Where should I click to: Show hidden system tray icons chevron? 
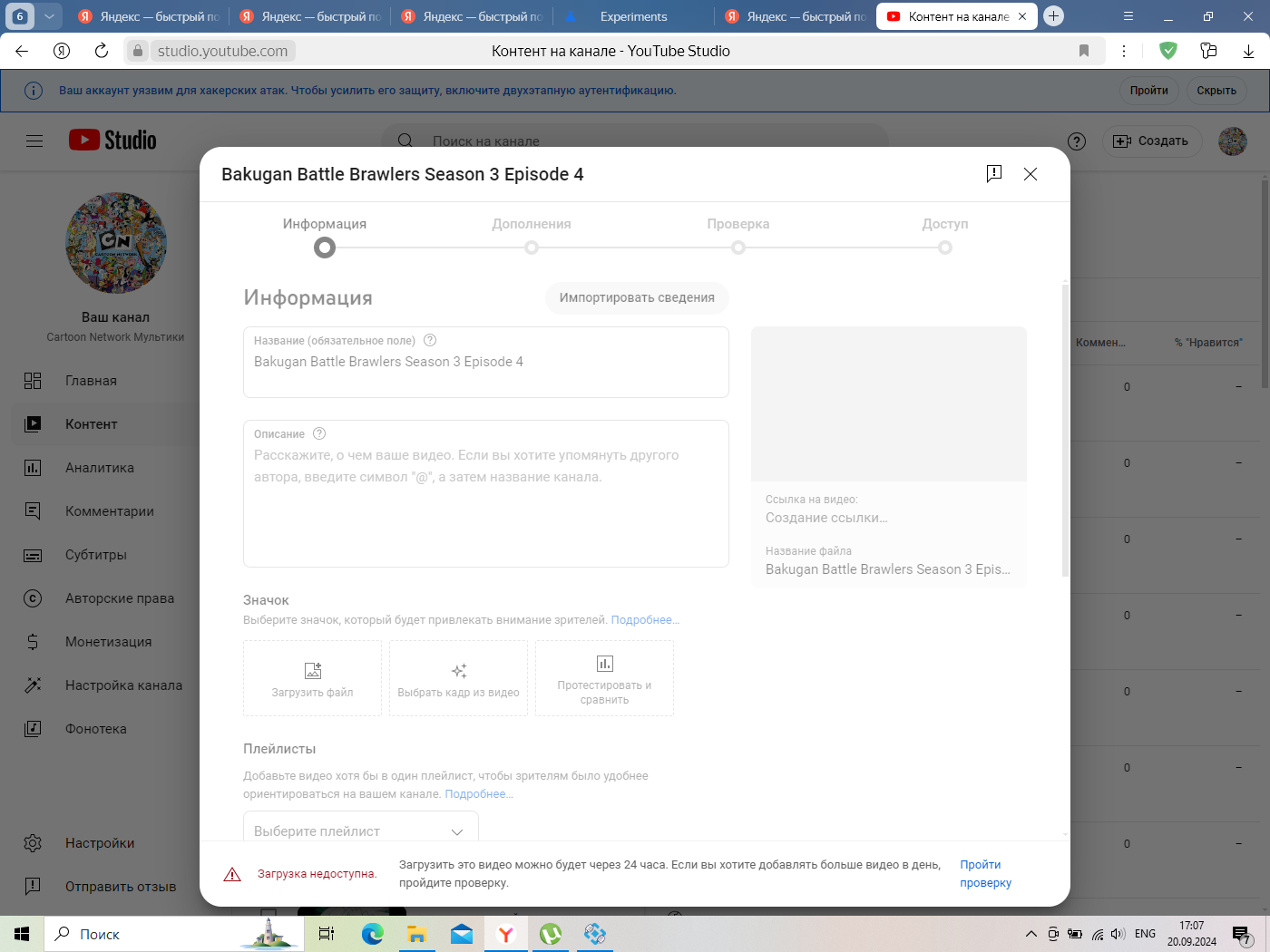(1031, 934)
